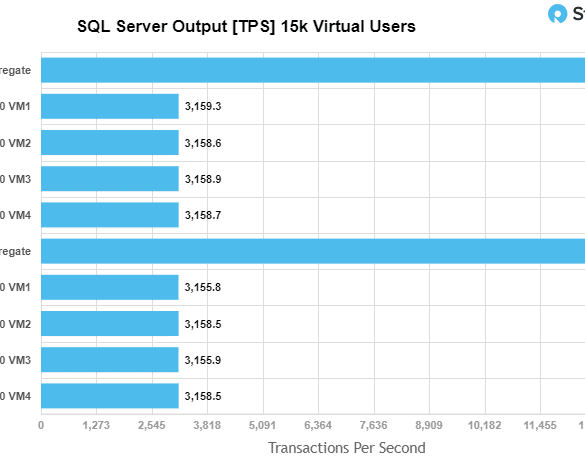Click the bar next to value 3,158.7
Image resolution: width=585 pixels, height=458 pixels.
click(x=110, y=215)
